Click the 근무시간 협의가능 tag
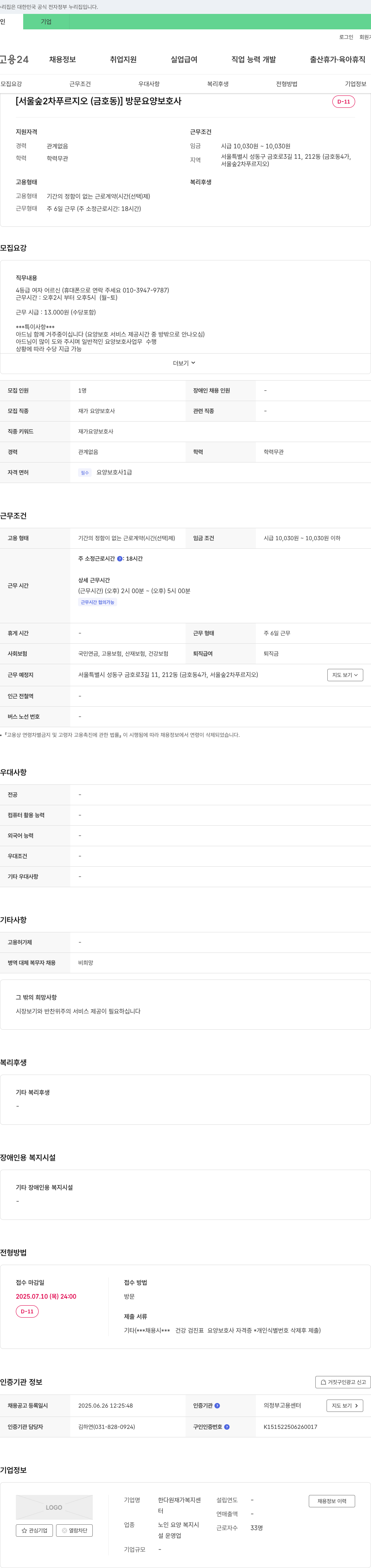The image size is (371, 1568). point(97,602)
